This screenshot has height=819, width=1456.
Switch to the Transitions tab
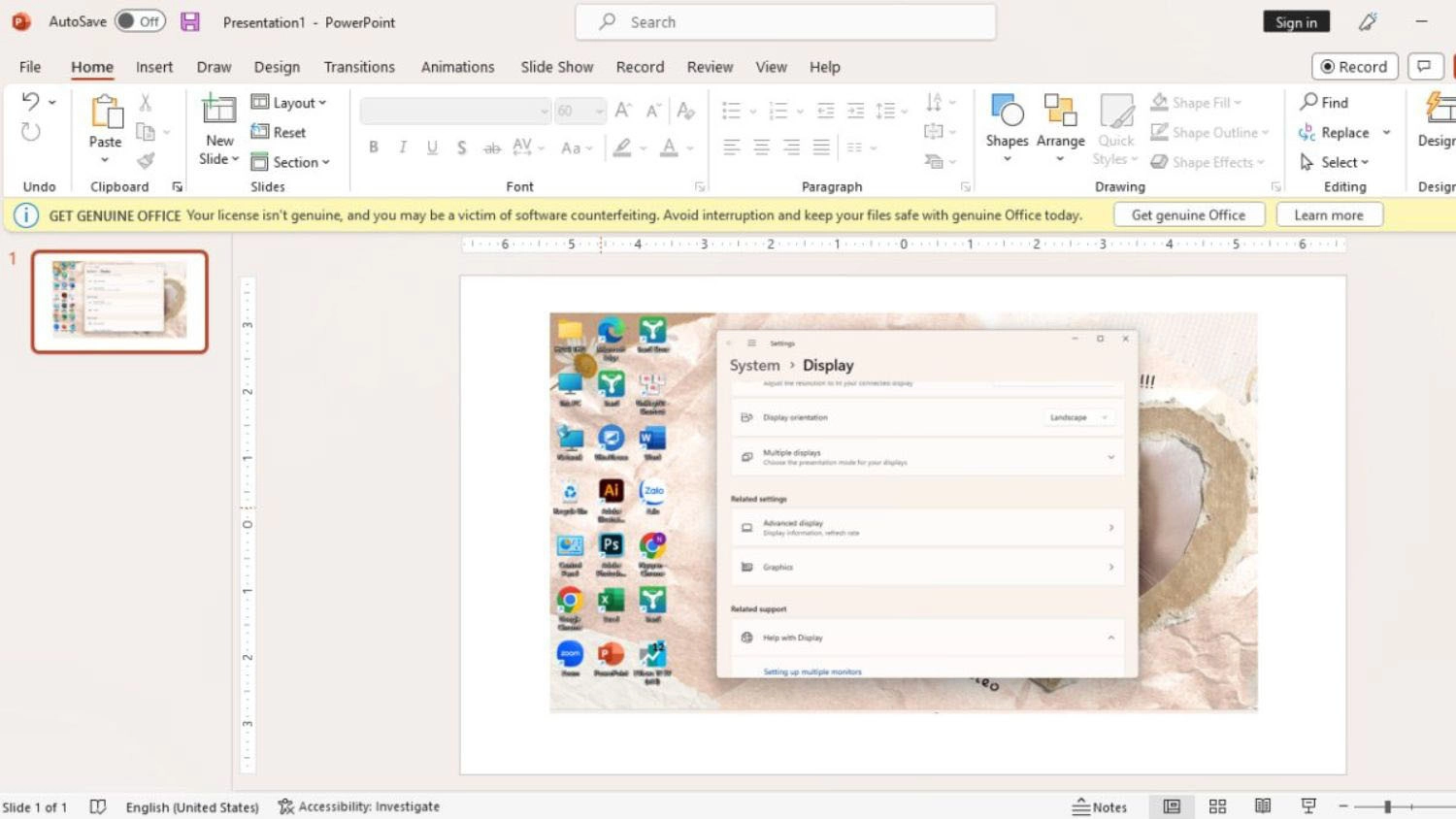(x=359, y=67)
